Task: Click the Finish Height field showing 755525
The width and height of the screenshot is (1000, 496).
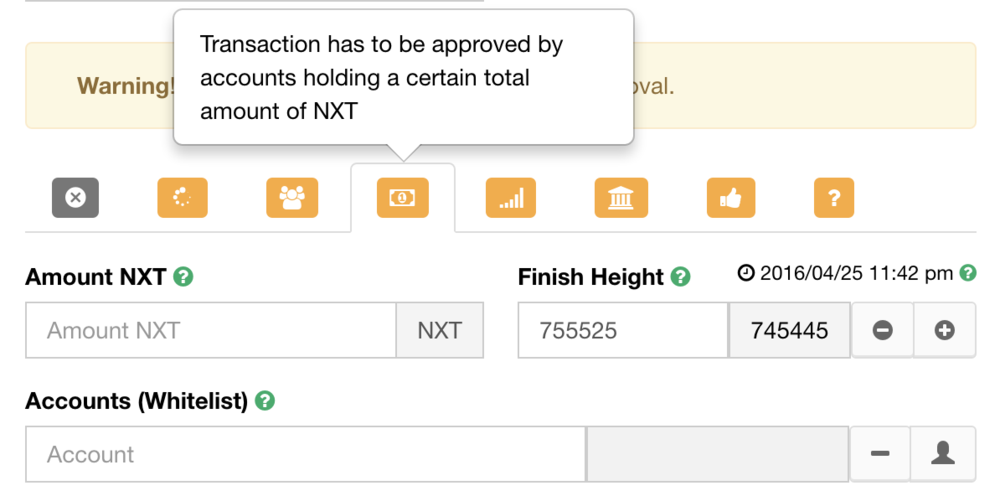Action: click(x=622, y=330)
